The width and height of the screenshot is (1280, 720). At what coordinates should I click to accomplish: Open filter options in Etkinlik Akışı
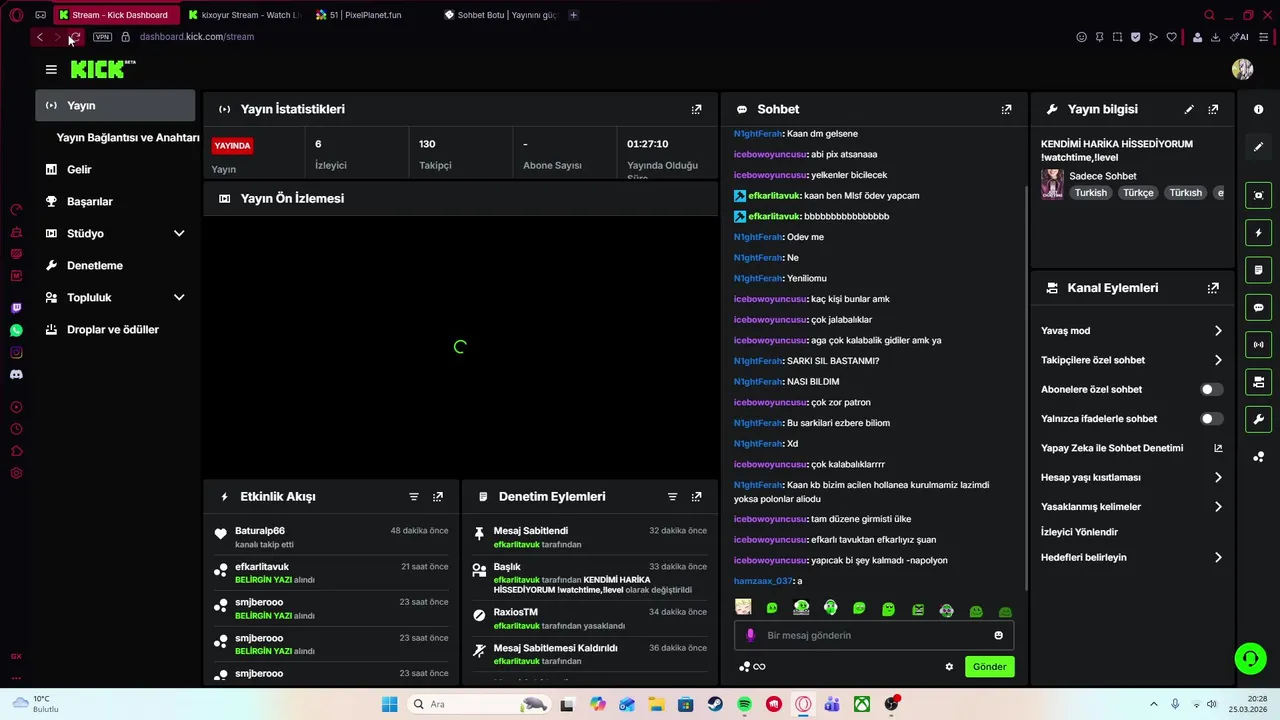click(x=414, y=497)
